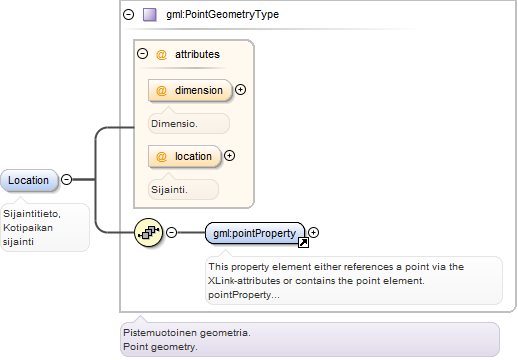Collapse the Location element
The image size is (518, 360).
point(67,180)
